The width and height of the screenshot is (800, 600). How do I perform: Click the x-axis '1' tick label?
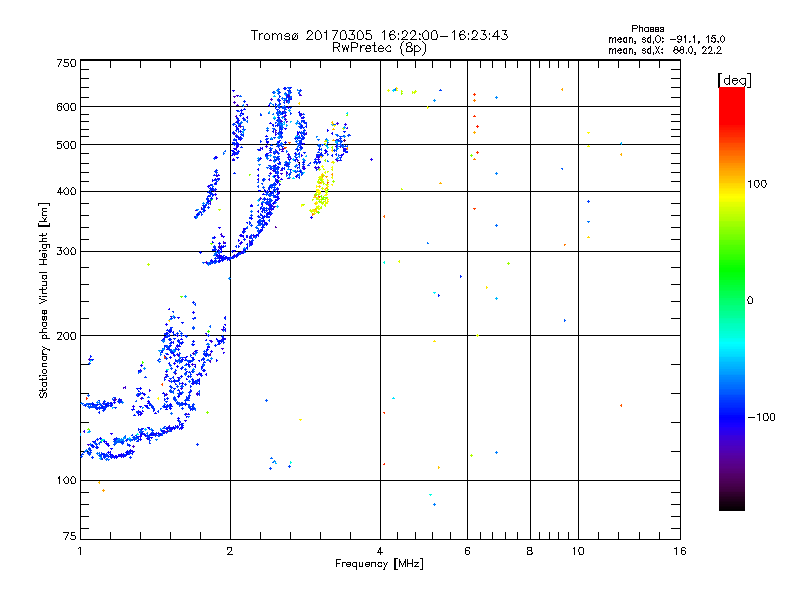point(80,551)
